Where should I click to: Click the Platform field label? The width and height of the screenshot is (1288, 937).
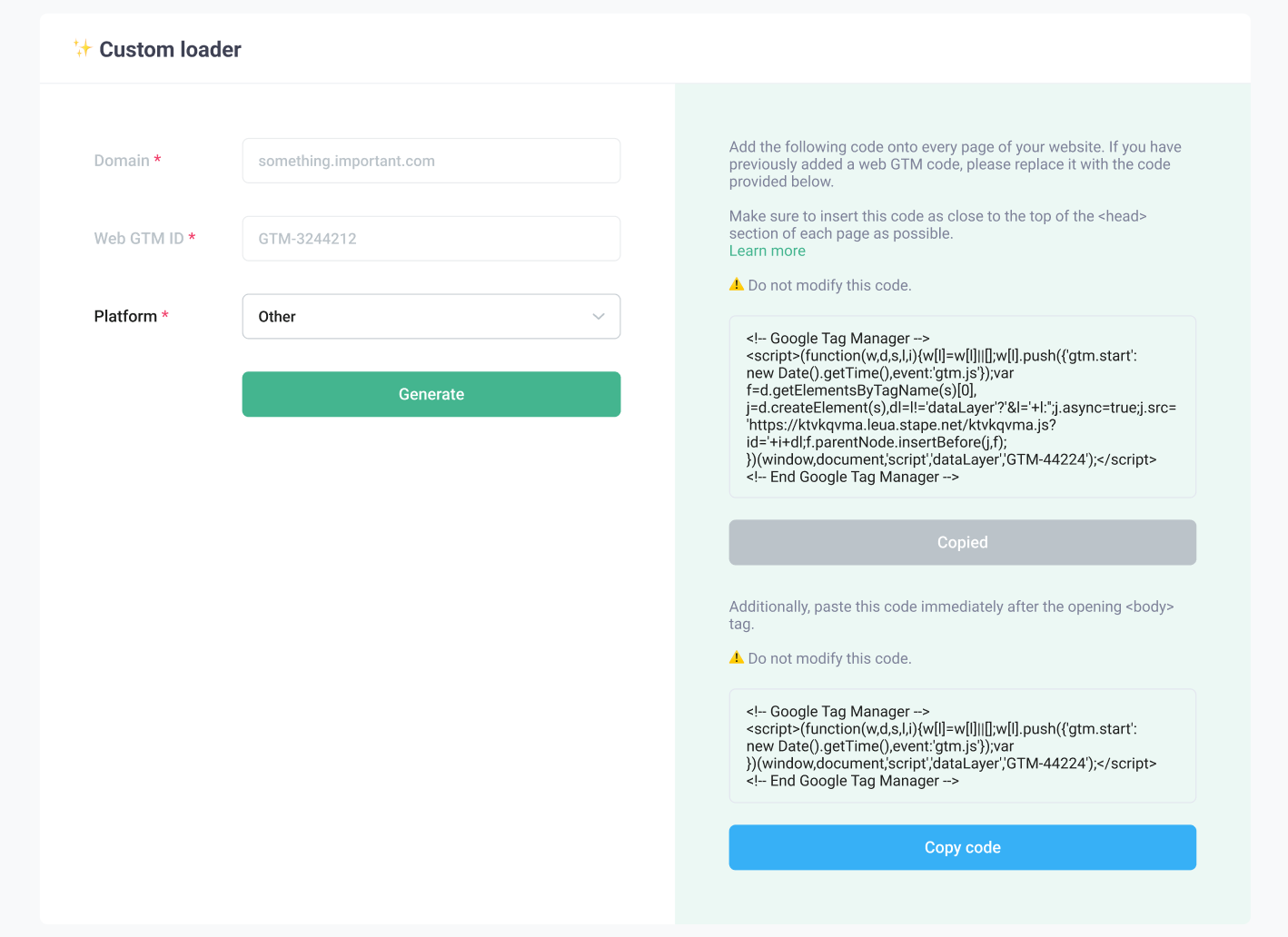(125, 316)
